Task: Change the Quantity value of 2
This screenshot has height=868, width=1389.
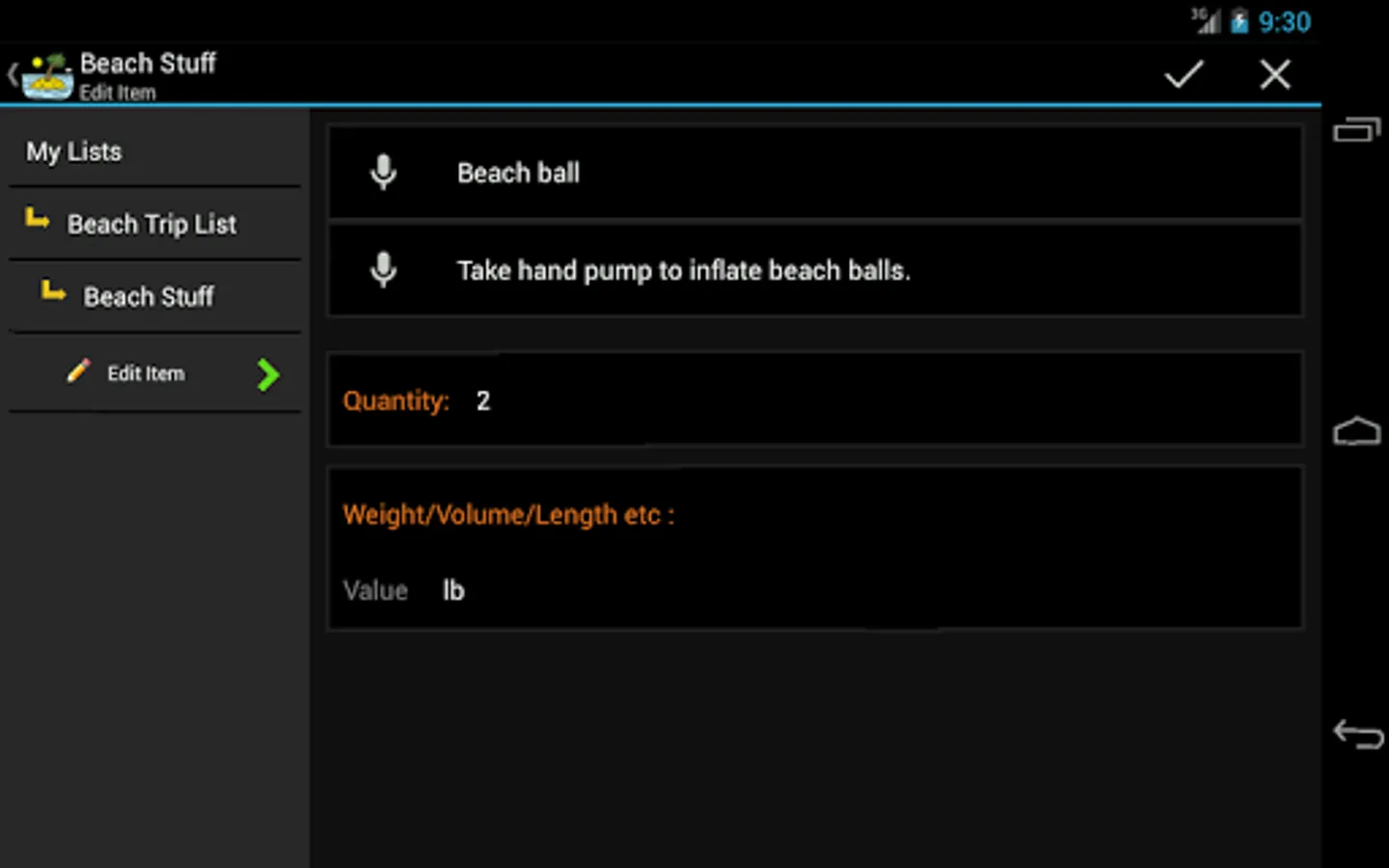Action: click(483, 400)
